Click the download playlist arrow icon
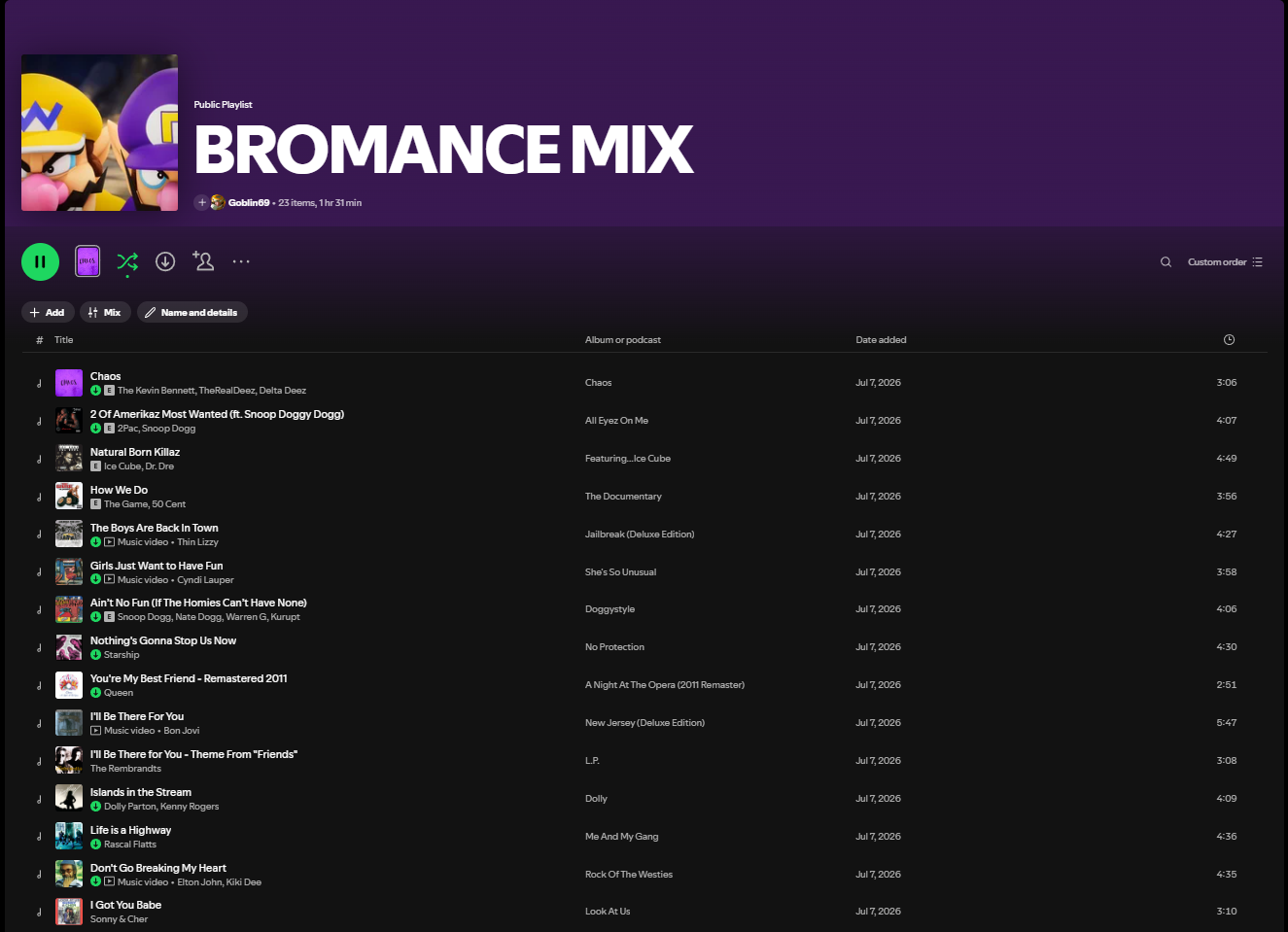The image size is (1288, 932). (x=165, y=261)
